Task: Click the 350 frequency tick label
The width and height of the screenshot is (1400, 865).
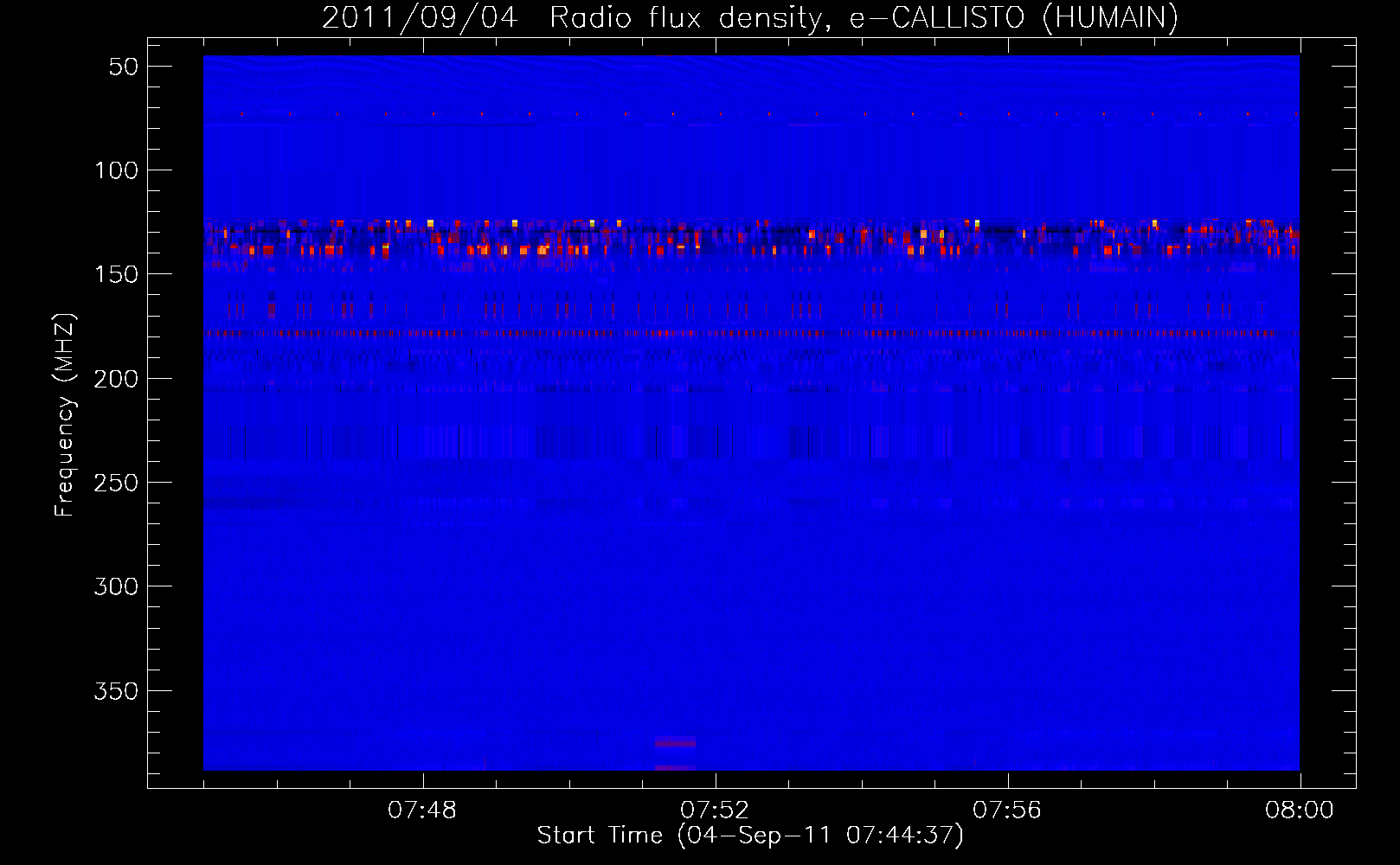Action: click(117, 691)
